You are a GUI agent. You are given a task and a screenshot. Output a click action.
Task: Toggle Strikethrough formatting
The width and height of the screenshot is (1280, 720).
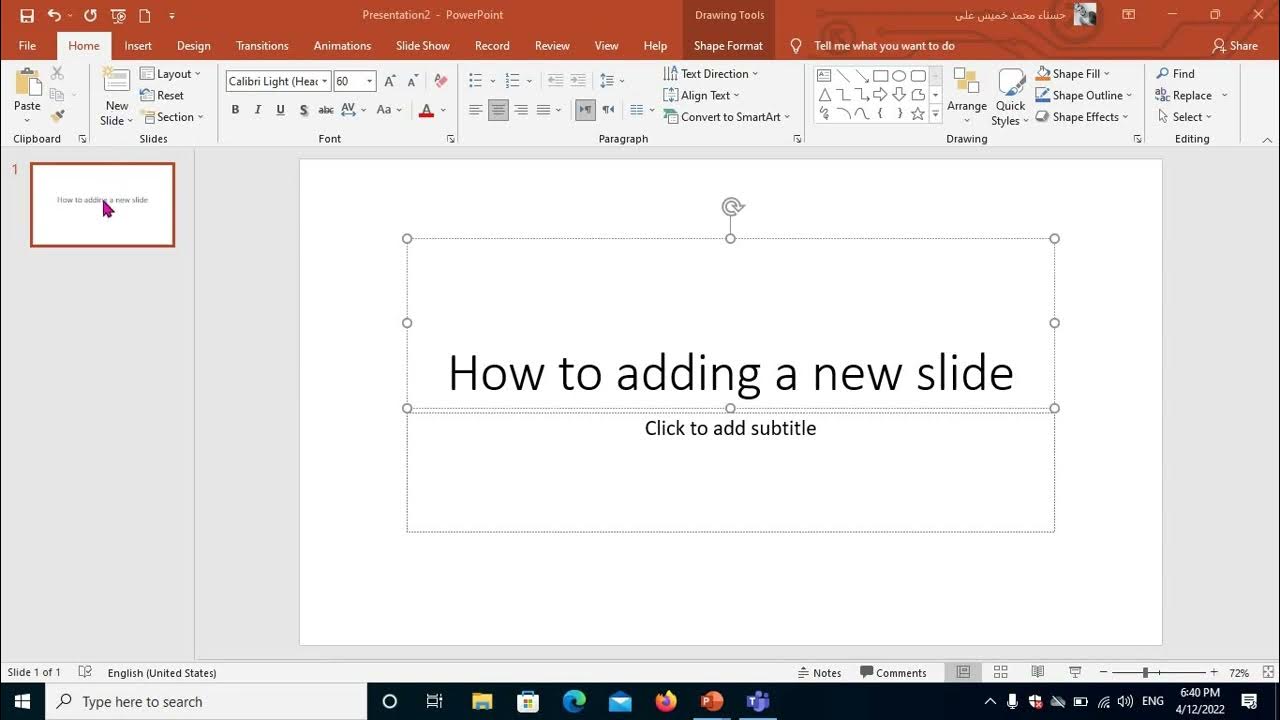pos(326,110)
